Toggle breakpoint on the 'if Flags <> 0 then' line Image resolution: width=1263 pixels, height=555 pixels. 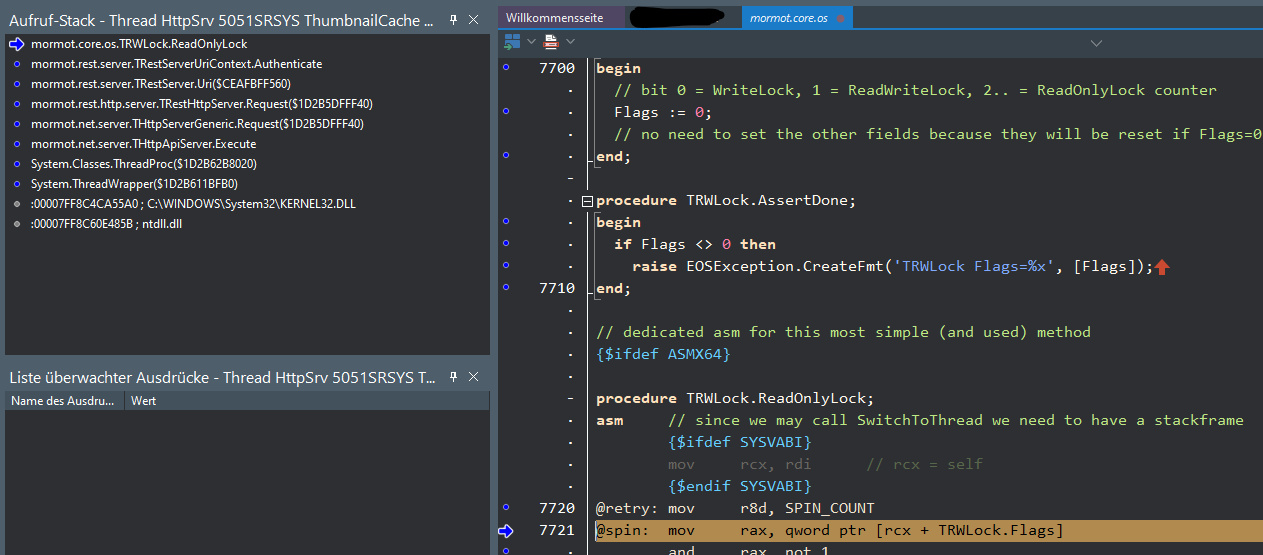505,244
